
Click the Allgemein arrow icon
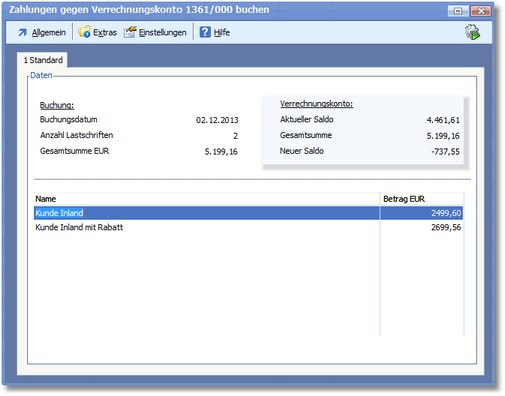click(22, 32)
